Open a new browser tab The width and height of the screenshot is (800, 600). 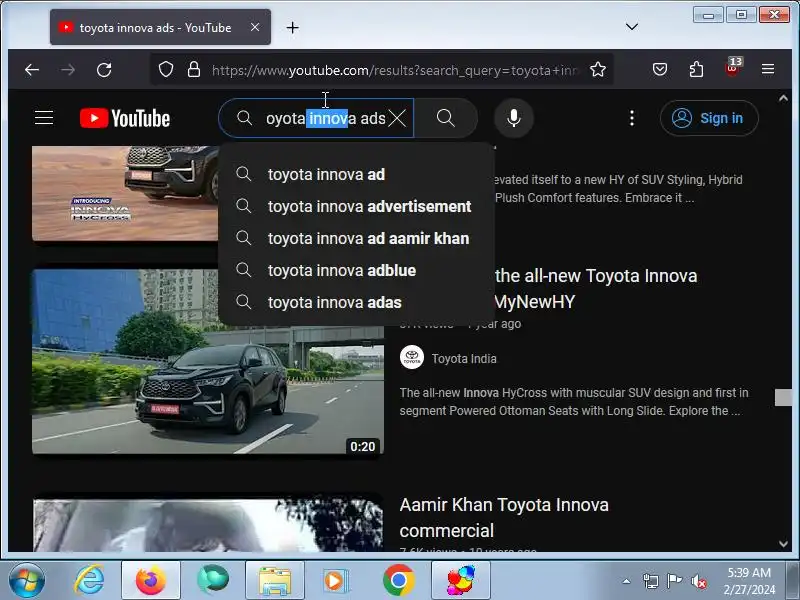pos(292,28)
